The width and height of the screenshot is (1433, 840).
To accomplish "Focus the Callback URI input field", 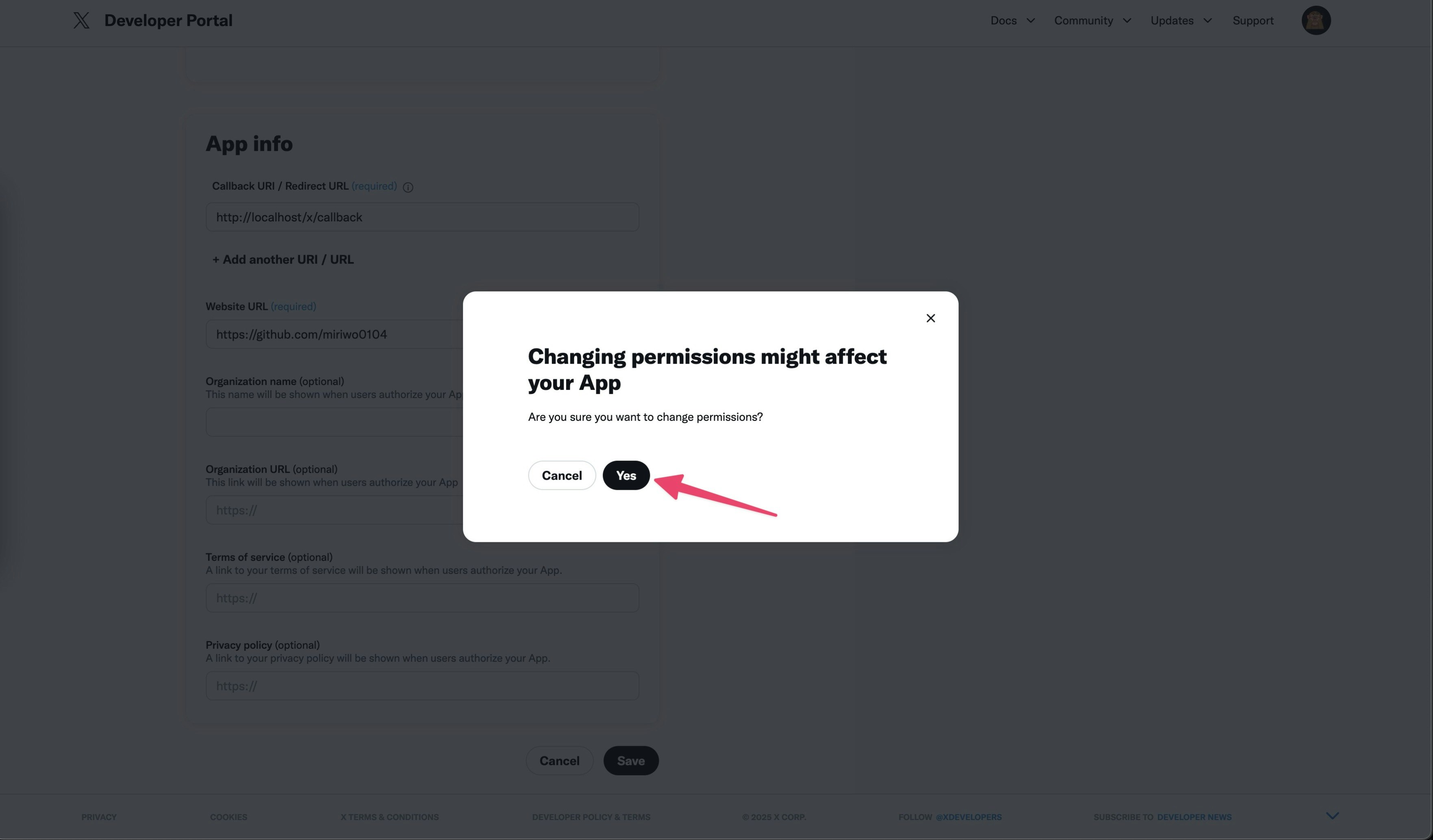I will click(423, 217).
